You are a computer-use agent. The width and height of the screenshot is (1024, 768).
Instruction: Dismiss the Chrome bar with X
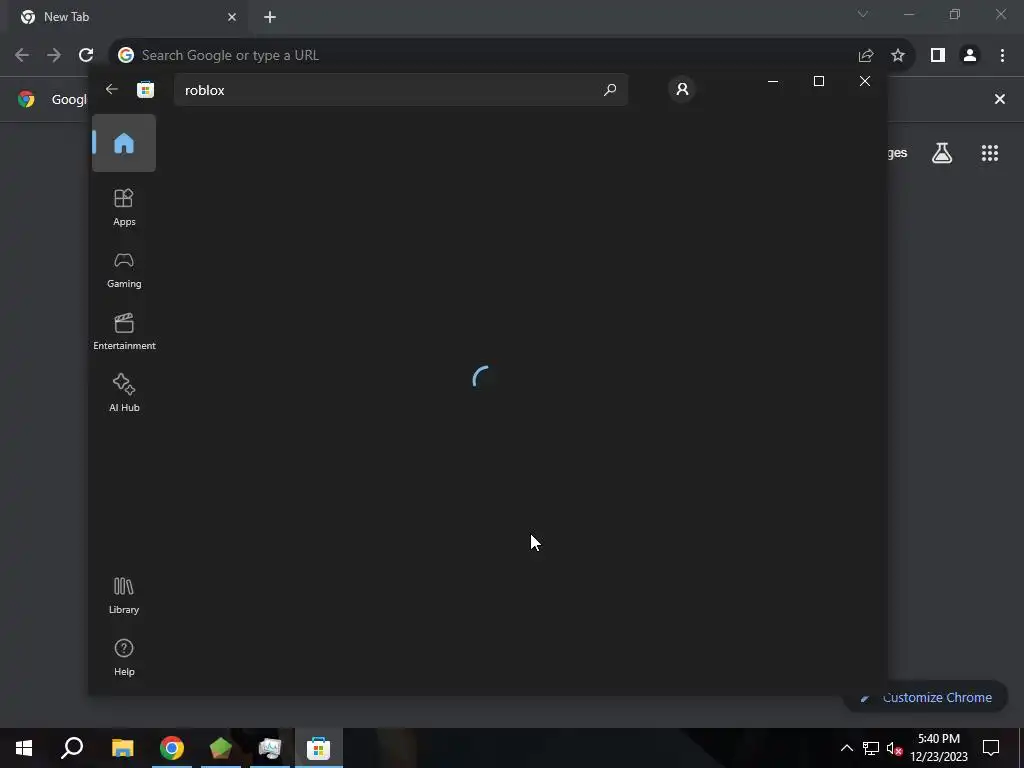pyautogui.click(x=999, y=99)
